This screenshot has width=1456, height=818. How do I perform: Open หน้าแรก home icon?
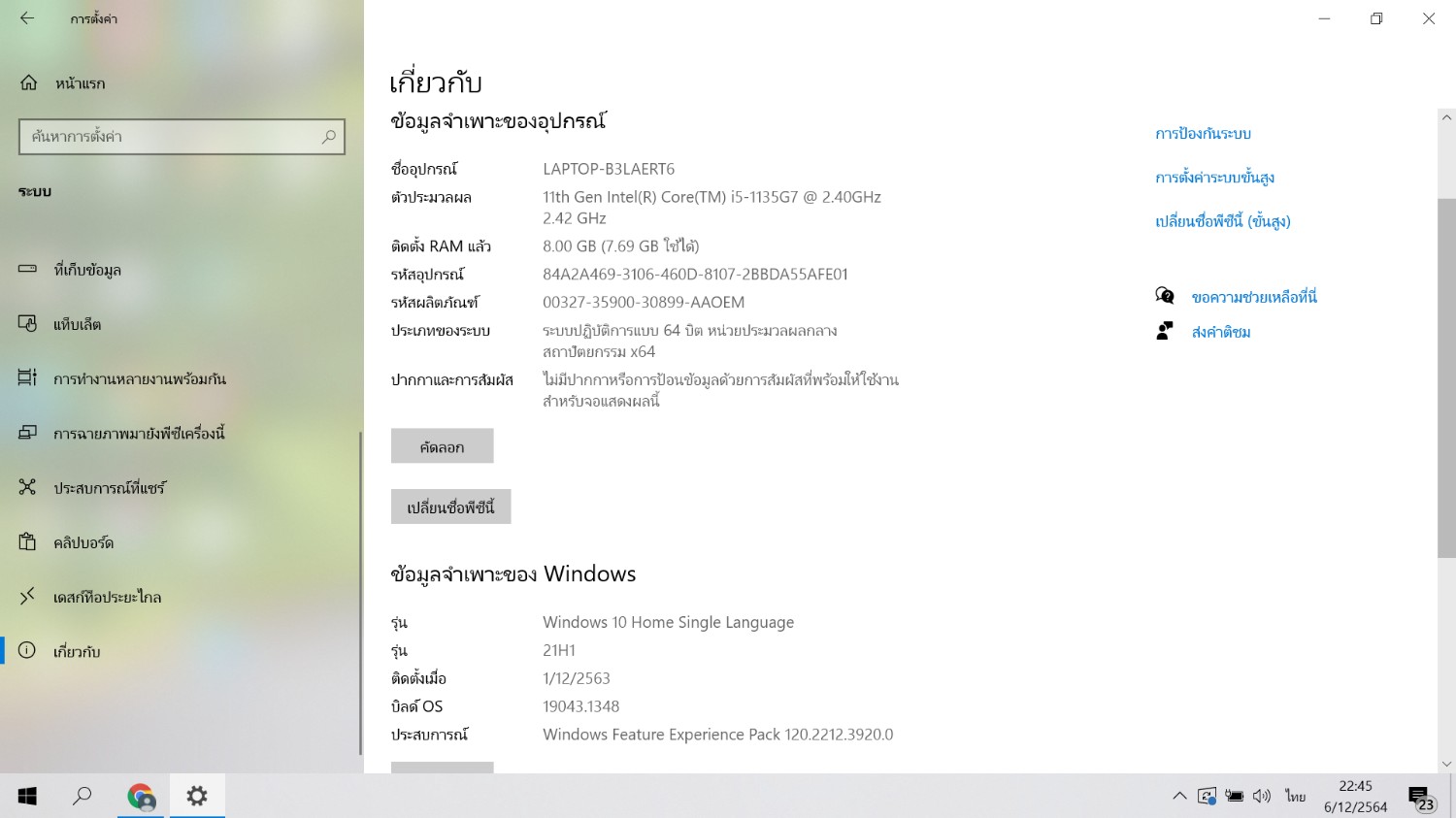pyautogui.click(x=29, y=83)
